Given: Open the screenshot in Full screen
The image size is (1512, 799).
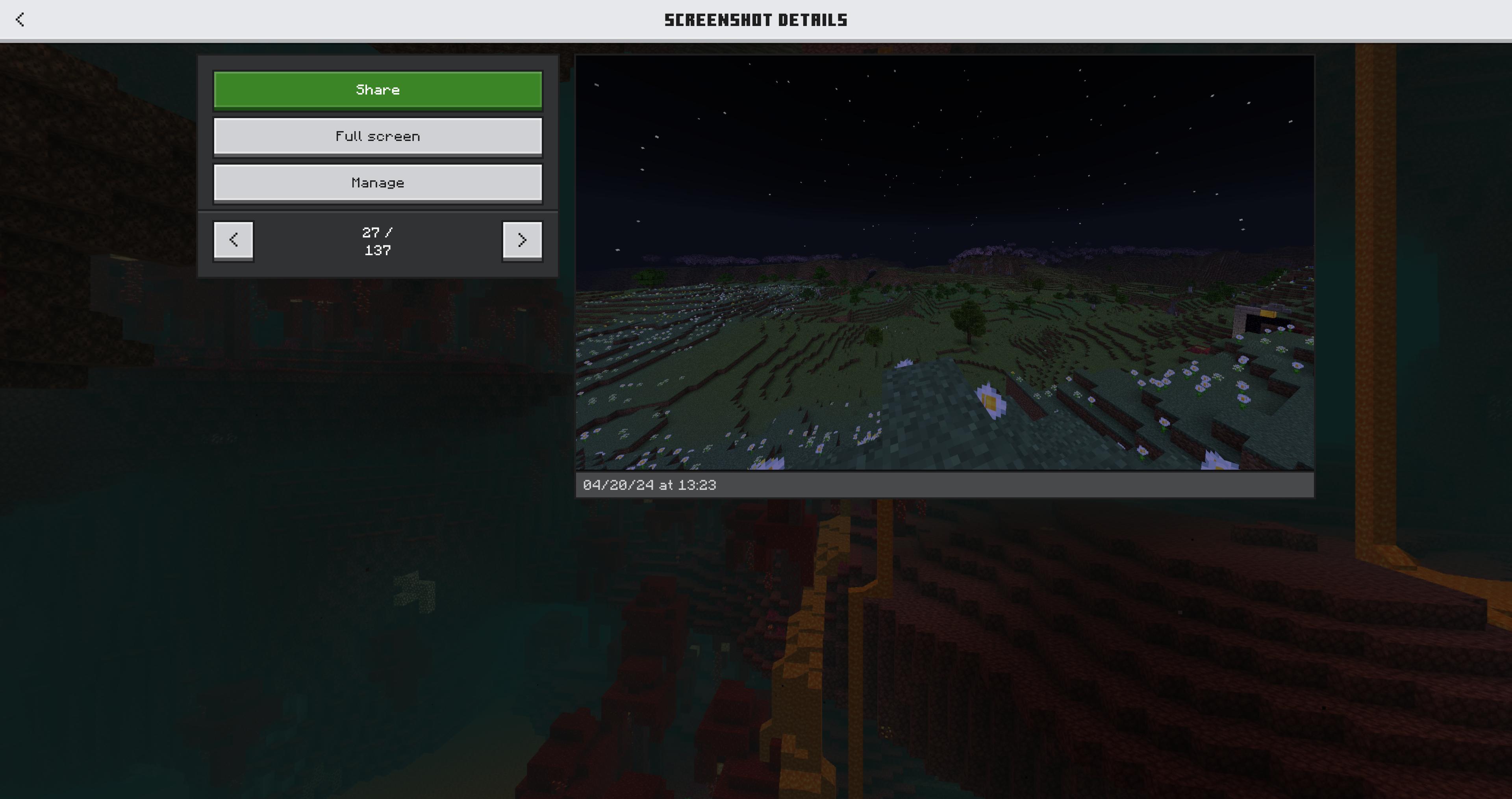Looking at the screenshot, I should click(378, 136).
